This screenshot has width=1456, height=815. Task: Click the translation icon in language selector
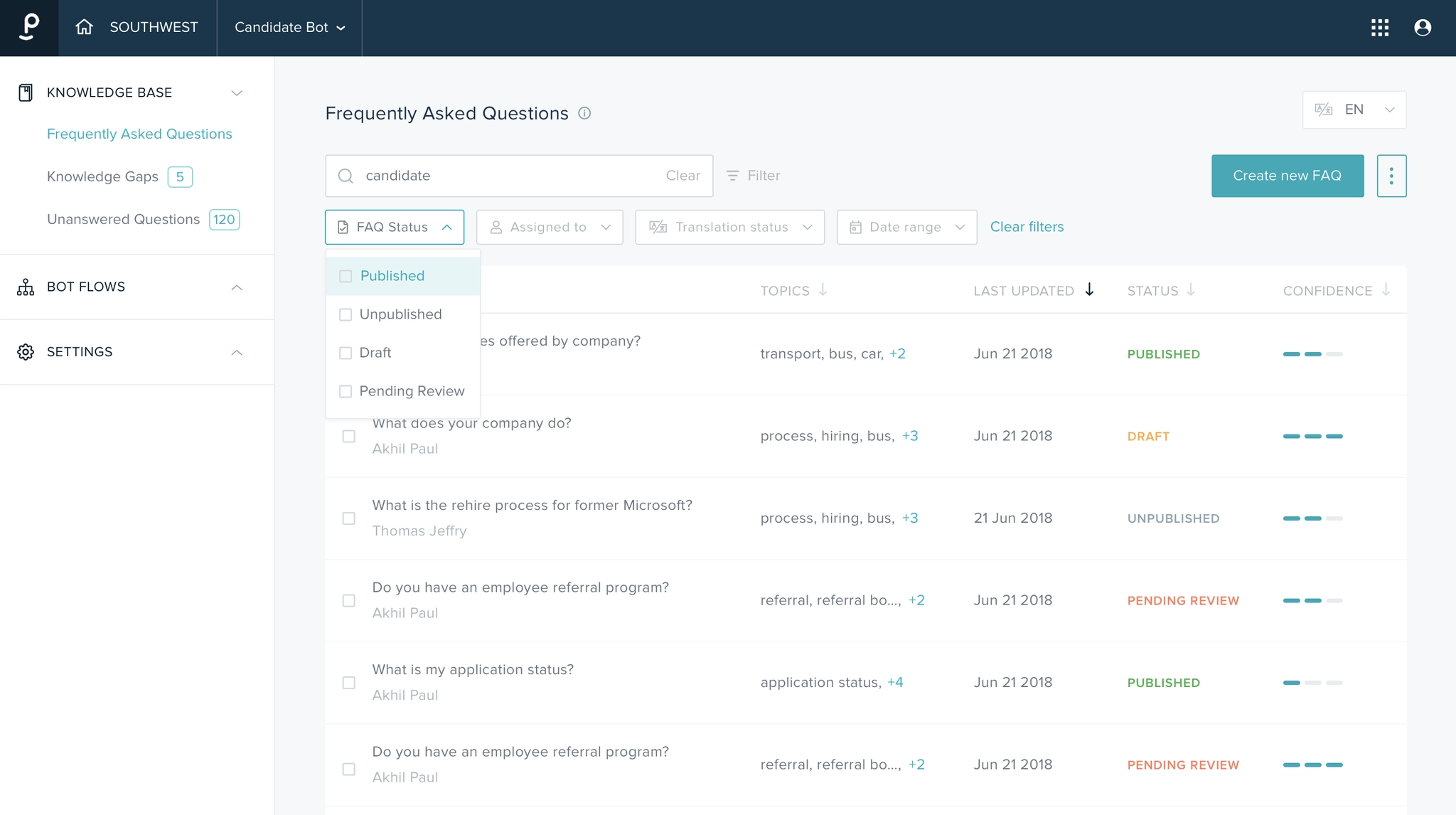pos(1323,110)
